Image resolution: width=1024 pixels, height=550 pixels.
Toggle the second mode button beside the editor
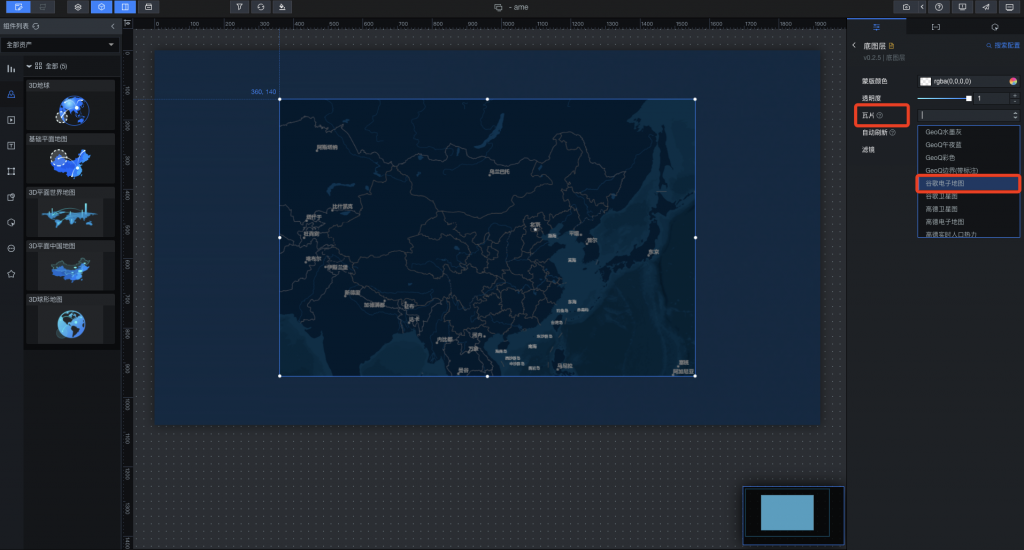tap(42, 7)
